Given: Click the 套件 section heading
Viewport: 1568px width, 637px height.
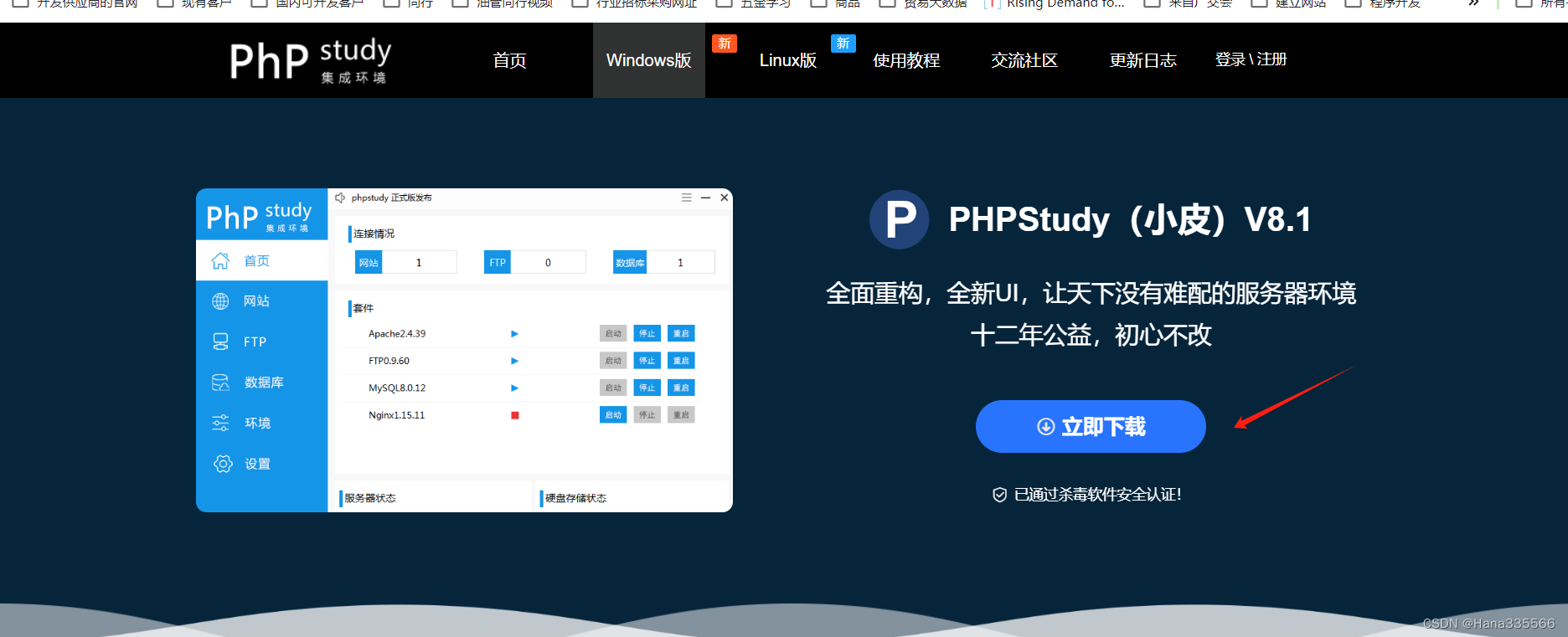Looking at the screenshot, I should [364, 308].
